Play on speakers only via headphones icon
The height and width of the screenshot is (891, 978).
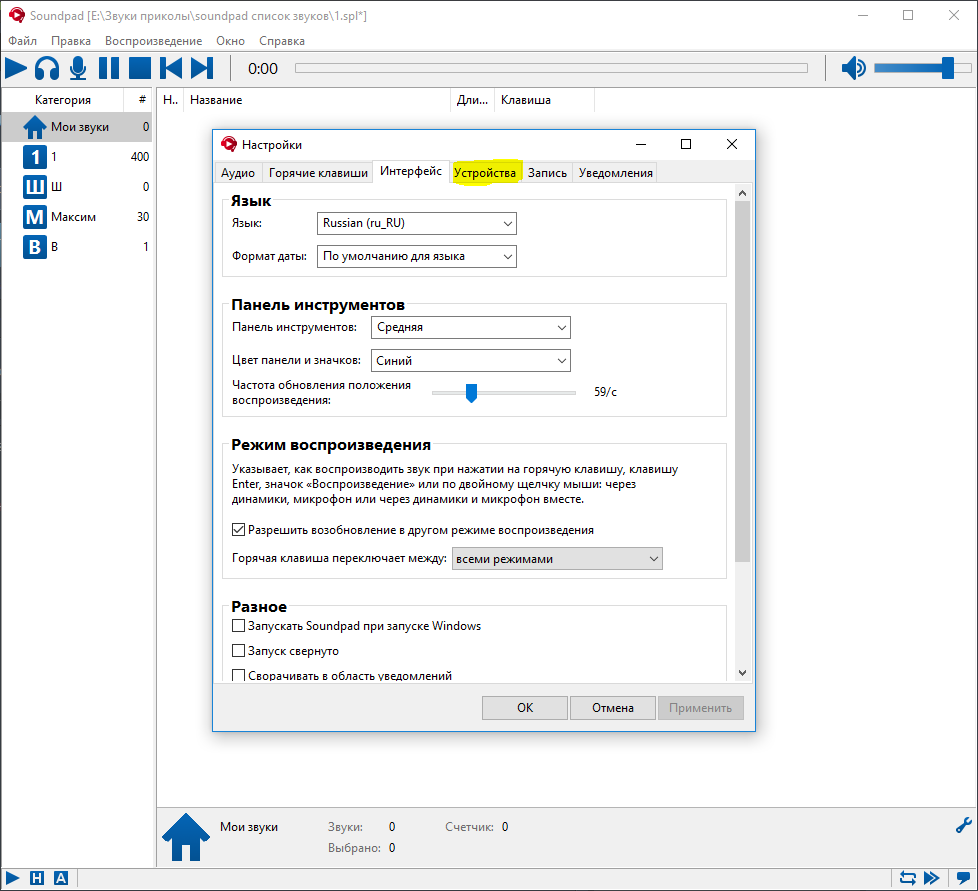(x=47, y=68)
